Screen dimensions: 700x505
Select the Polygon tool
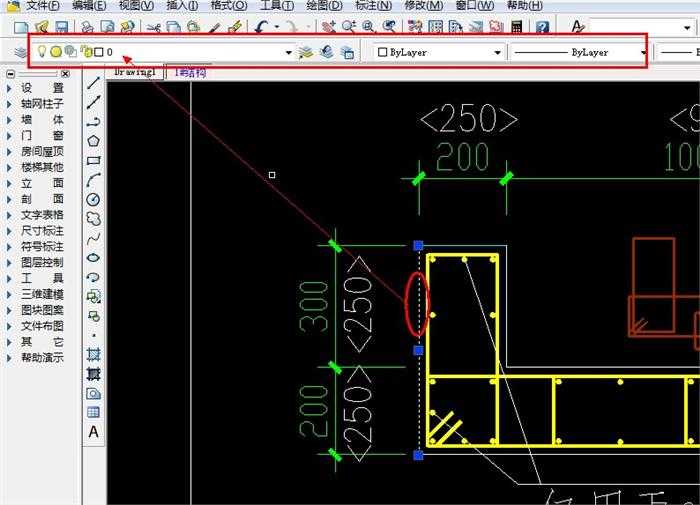pos(93,141)
